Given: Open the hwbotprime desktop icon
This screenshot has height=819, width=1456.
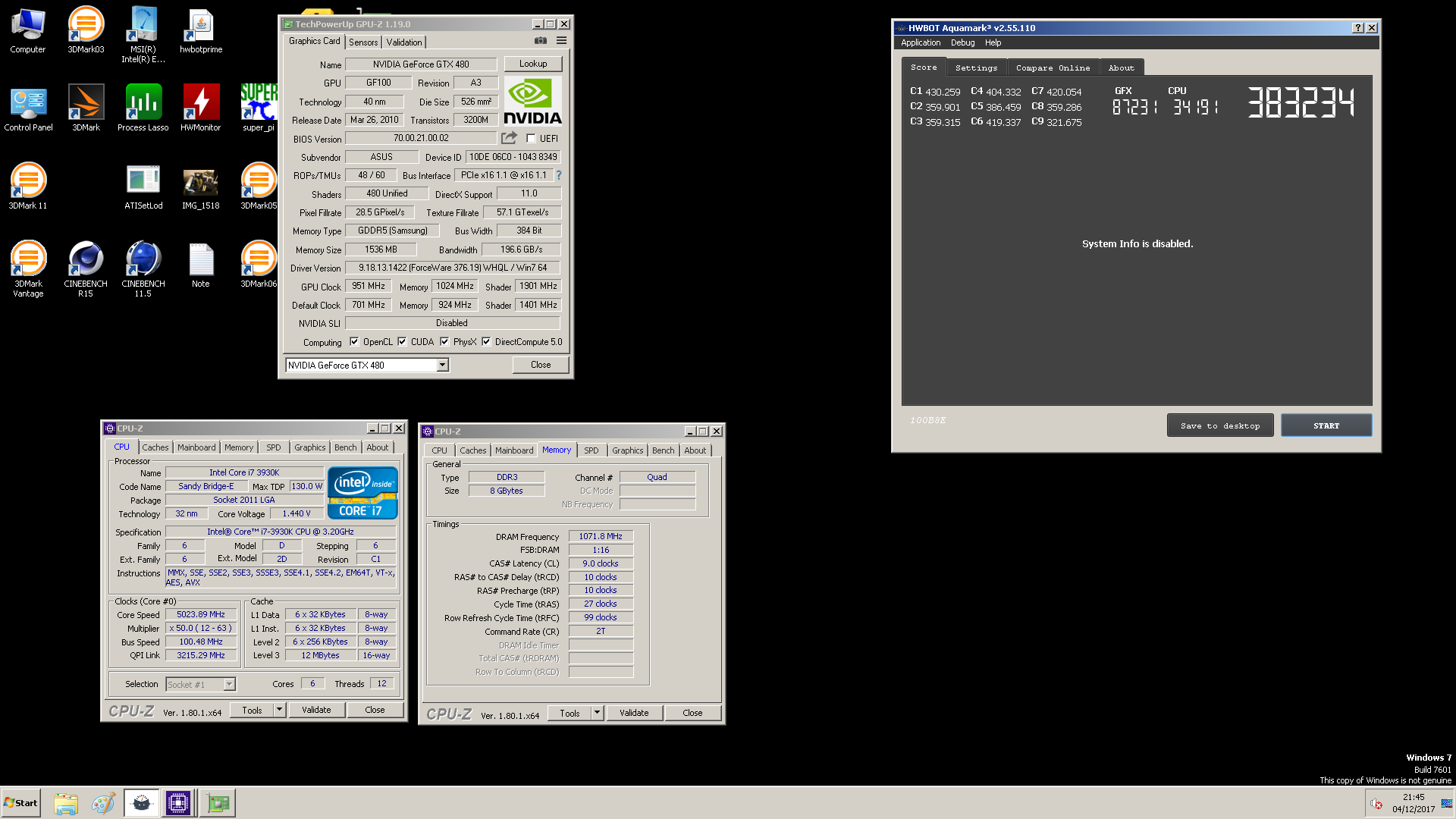Looking at the screenshot, I should pos(201,30).
